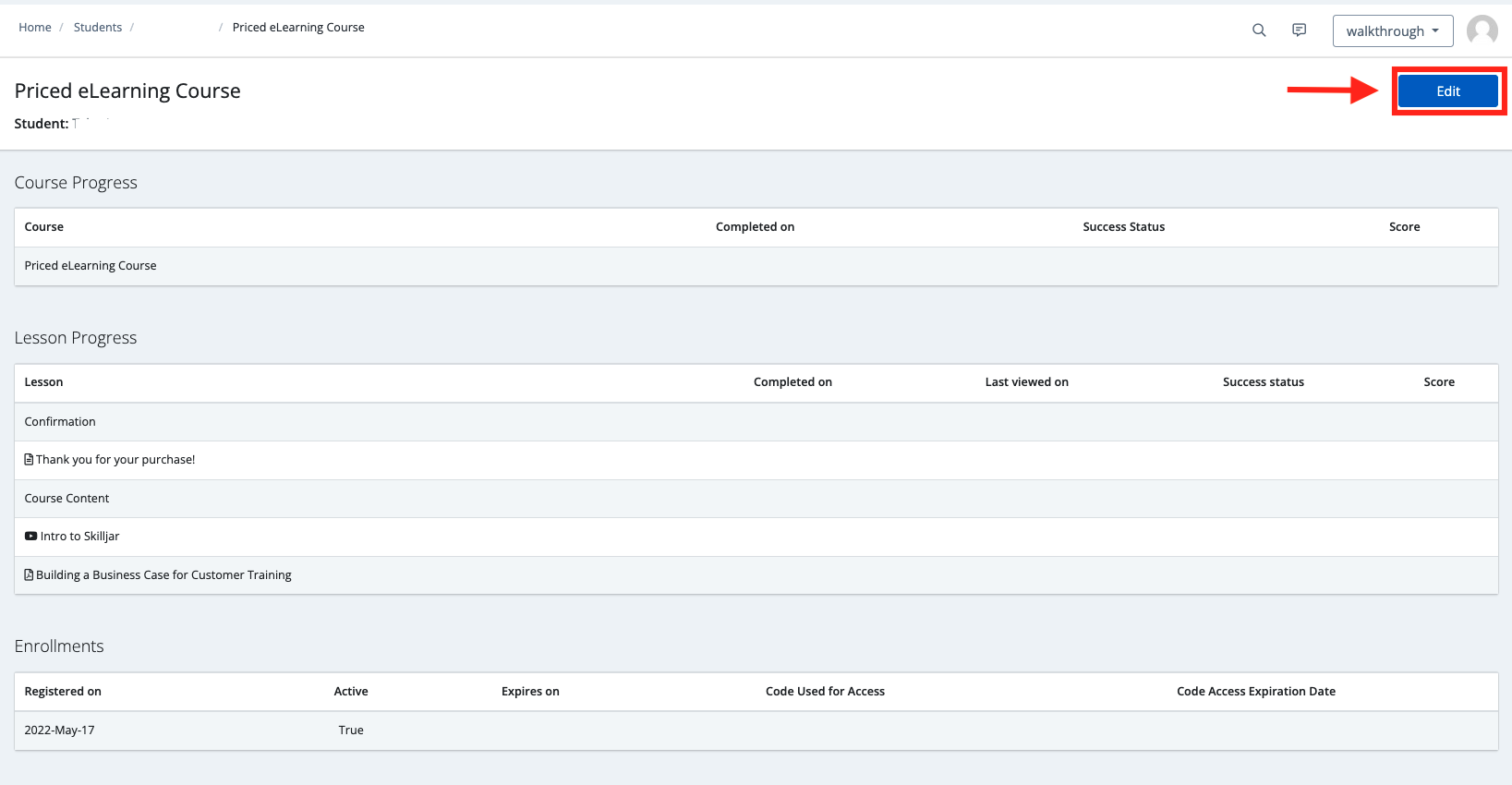Viewport: 1512px width, 785px height.
Task: Click the PDF icon beside Building a Business Case
Action: pos(29,575)
